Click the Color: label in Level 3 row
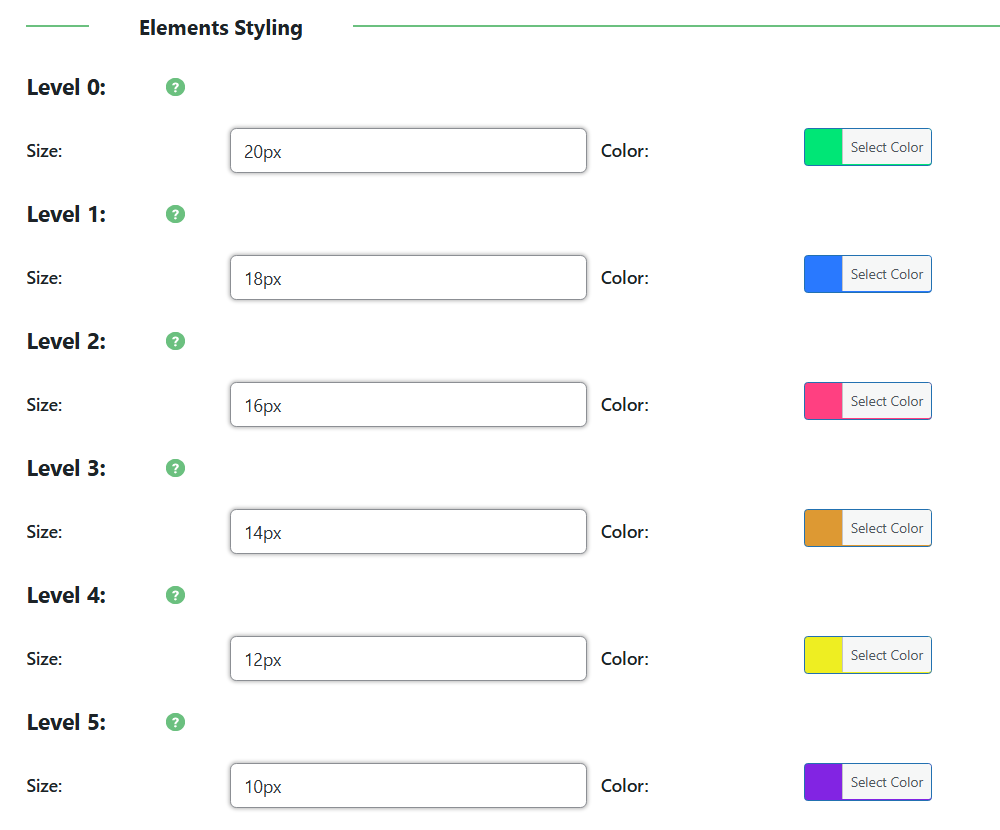The height and width of the screenshot is (830, 1000). point(624,532)
